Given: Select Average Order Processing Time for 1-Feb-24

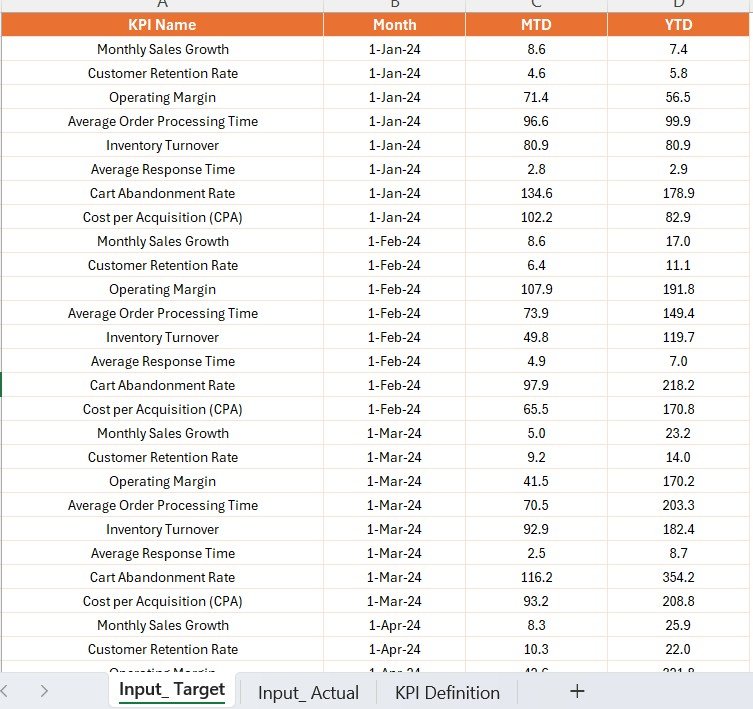Looking at the screenshot, I should (162, 313).
